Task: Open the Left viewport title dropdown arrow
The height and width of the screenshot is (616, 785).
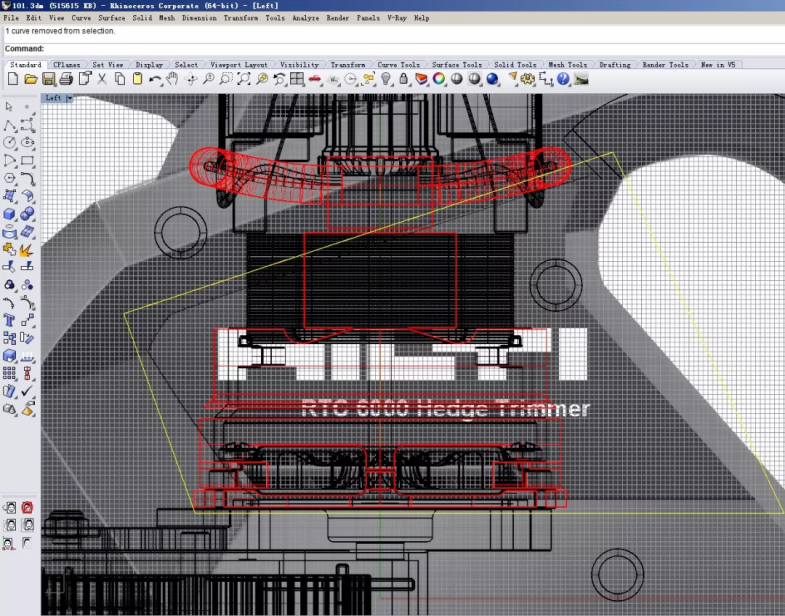Action: coord(70,98)
